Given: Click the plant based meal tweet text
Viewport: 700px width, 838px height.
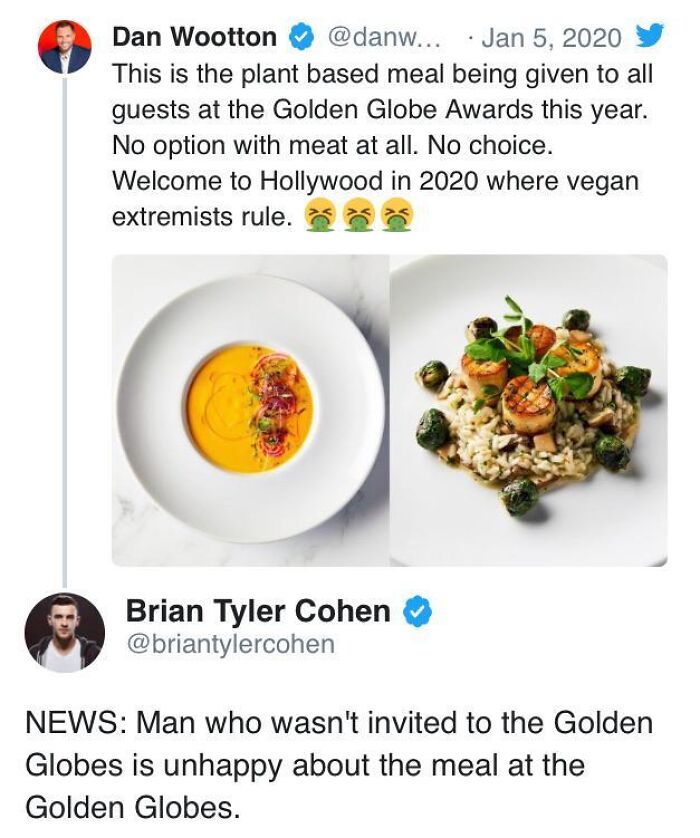Looking at the screenshot, I should point(382,145).
